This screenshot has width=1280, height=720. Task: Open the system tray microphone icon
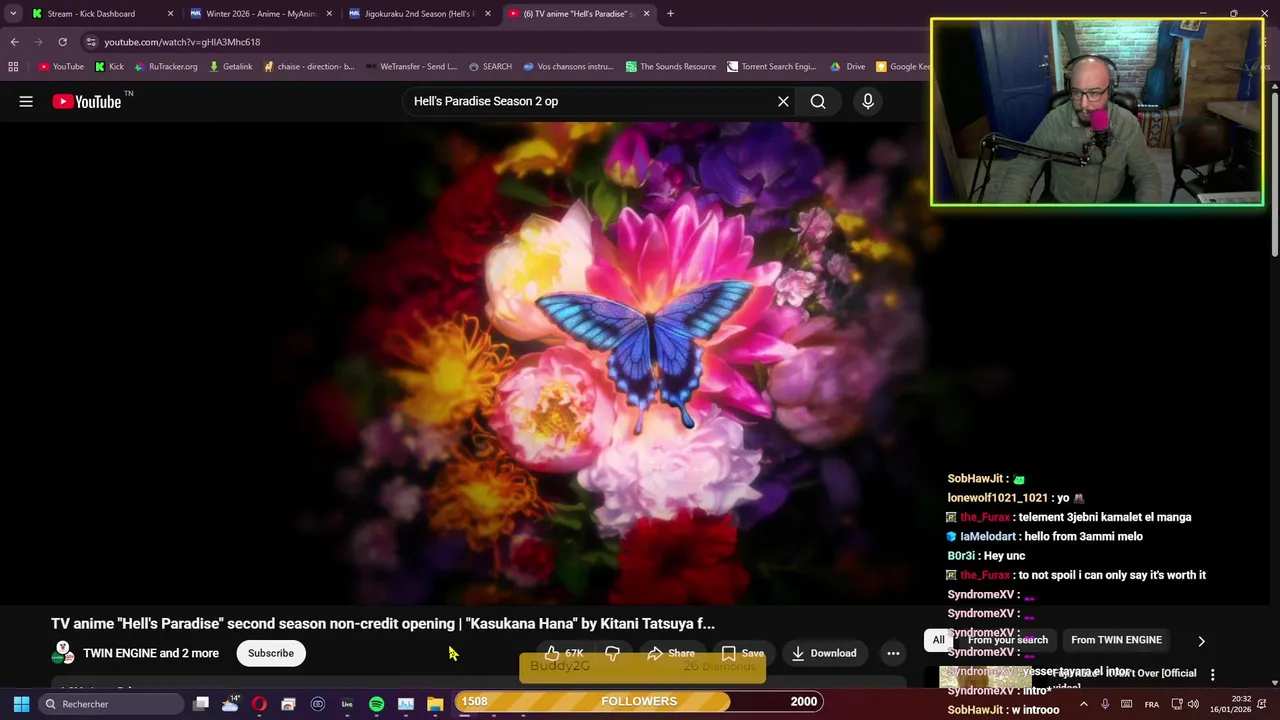(x=1105, y=704)
